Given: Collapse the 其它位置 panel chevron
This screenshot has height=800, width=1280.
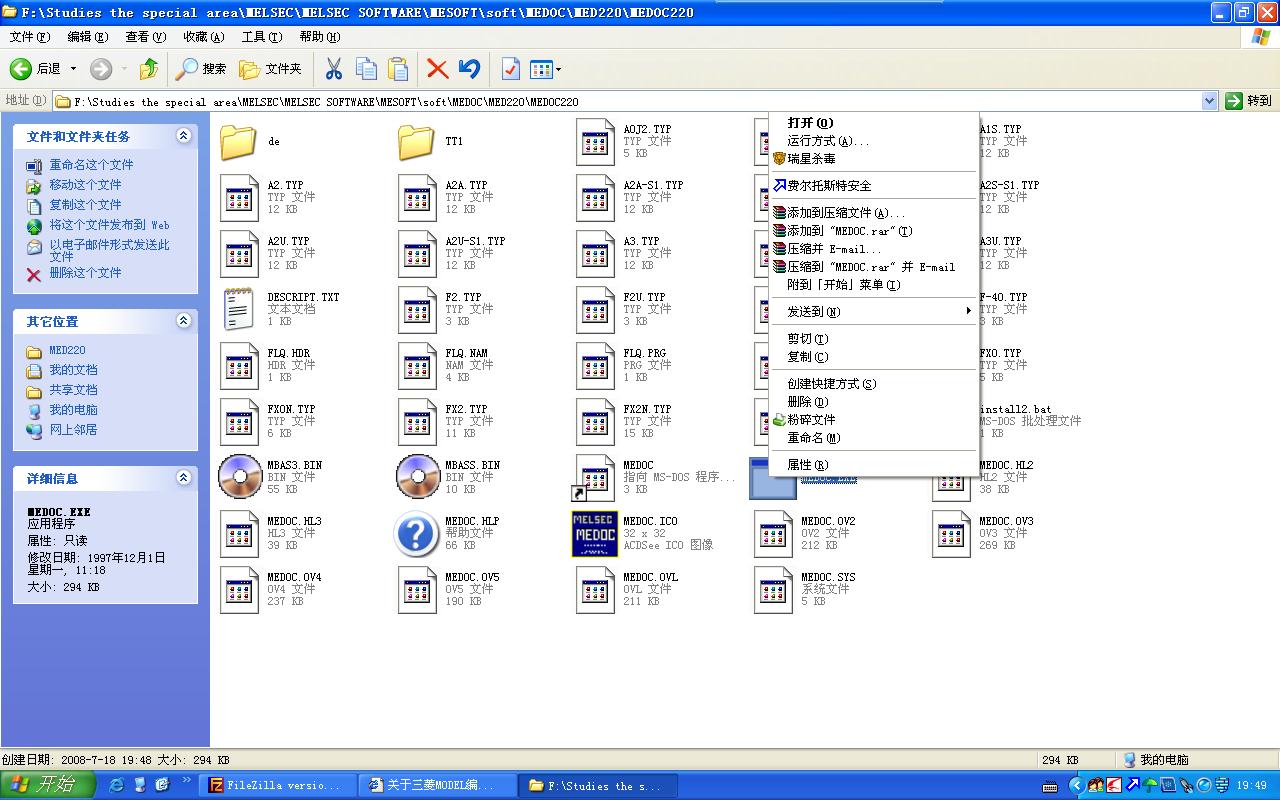Looking at the screenshot, I should click(183, 321).
